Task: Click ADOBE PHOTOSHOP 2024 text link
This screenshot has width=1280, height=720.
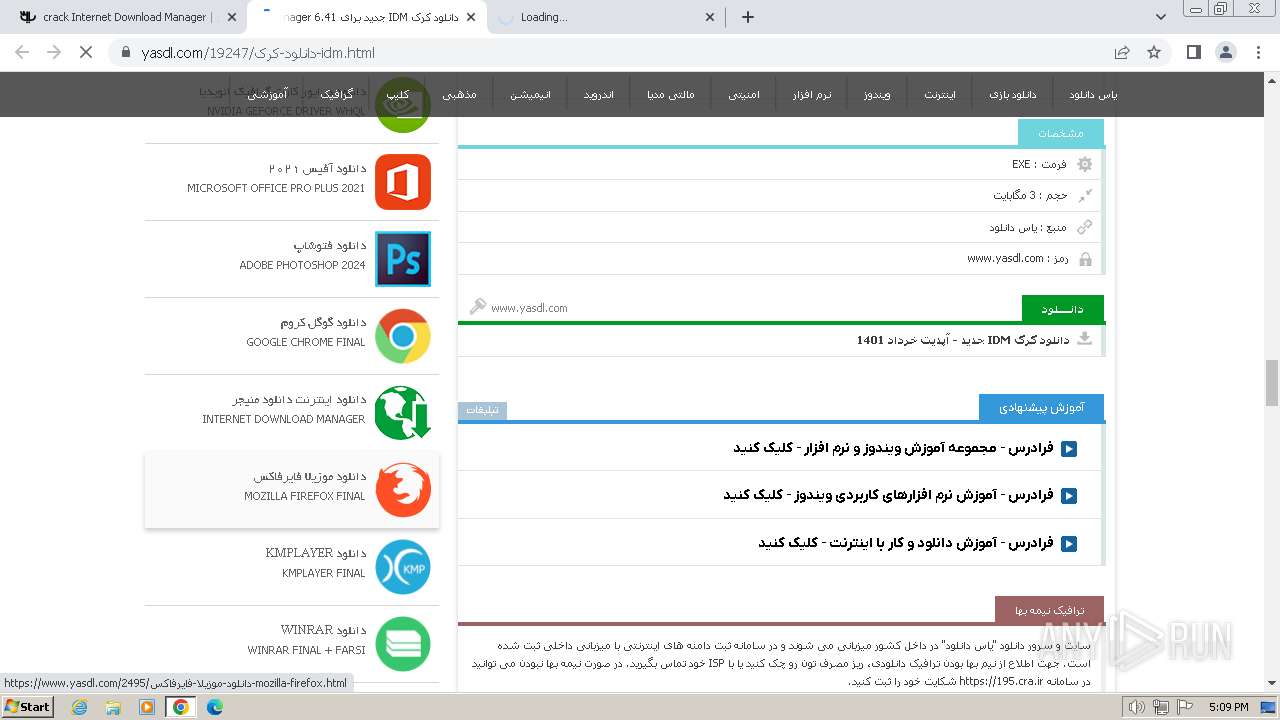Action: (302, 265)
